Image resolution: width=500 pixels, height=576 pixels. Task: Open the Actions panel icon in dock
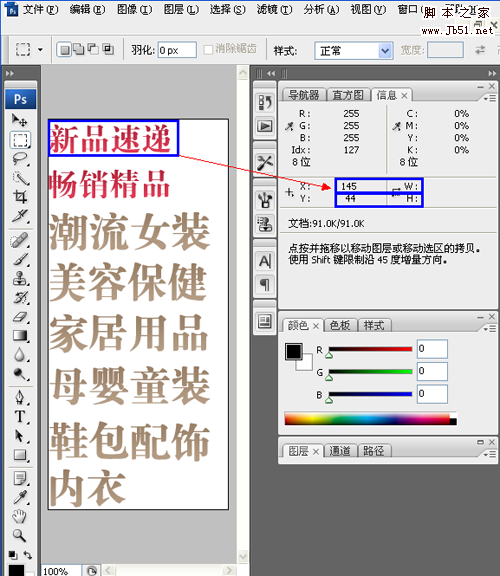click(x=265, y=126)
